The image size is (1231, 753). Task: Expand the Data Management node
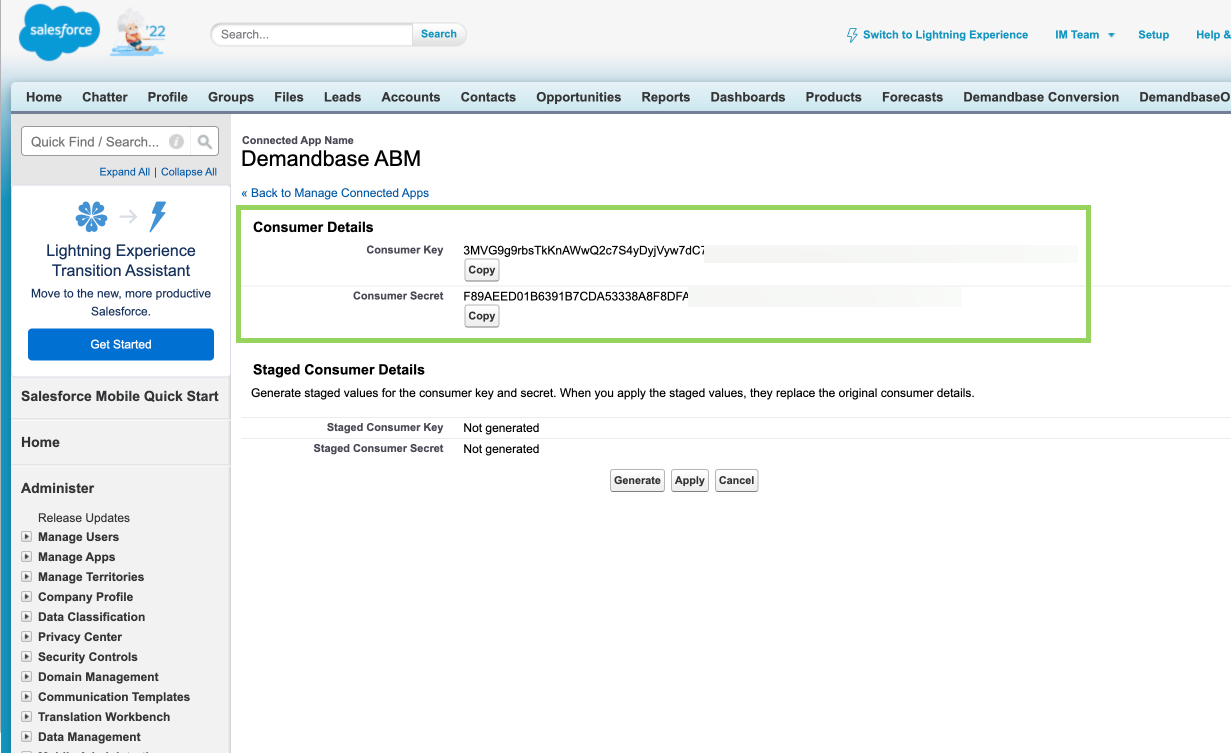click(27, 737)
